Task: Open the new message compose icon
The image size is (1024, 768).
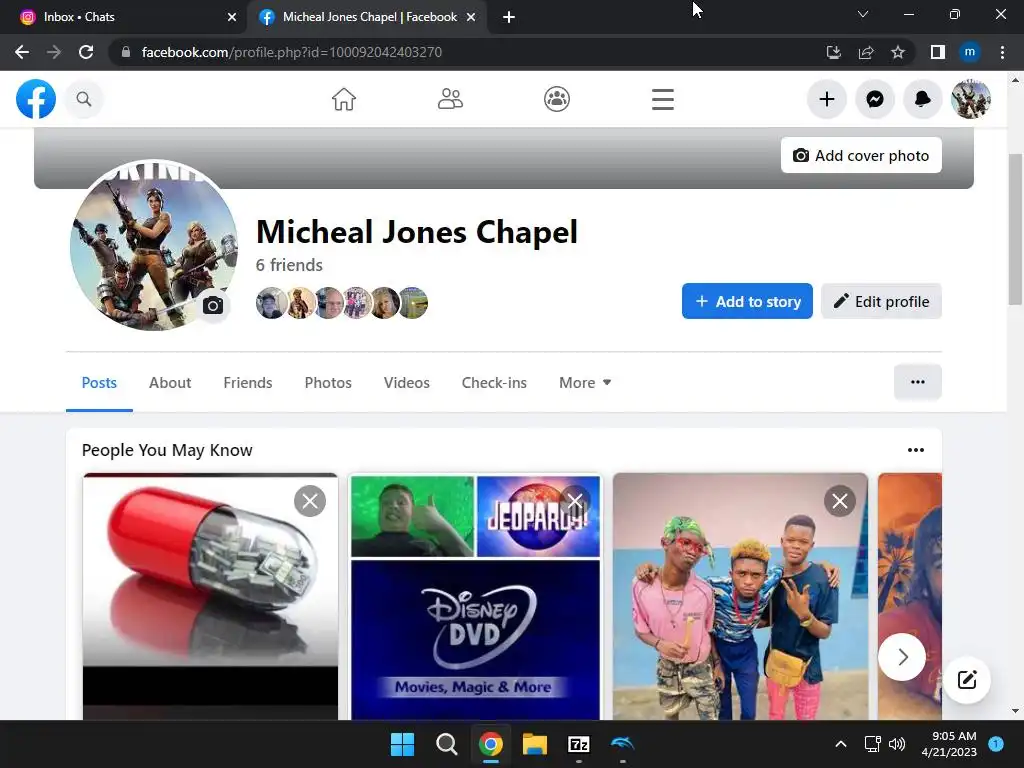Action: point(967,680)
